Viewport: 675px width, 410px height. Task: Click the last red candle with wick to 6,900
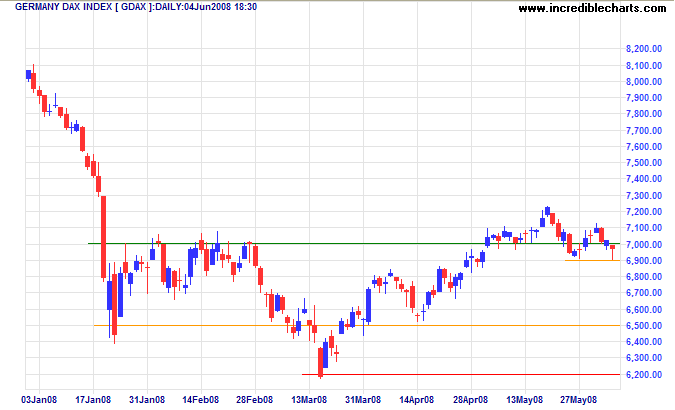(612, 252)
